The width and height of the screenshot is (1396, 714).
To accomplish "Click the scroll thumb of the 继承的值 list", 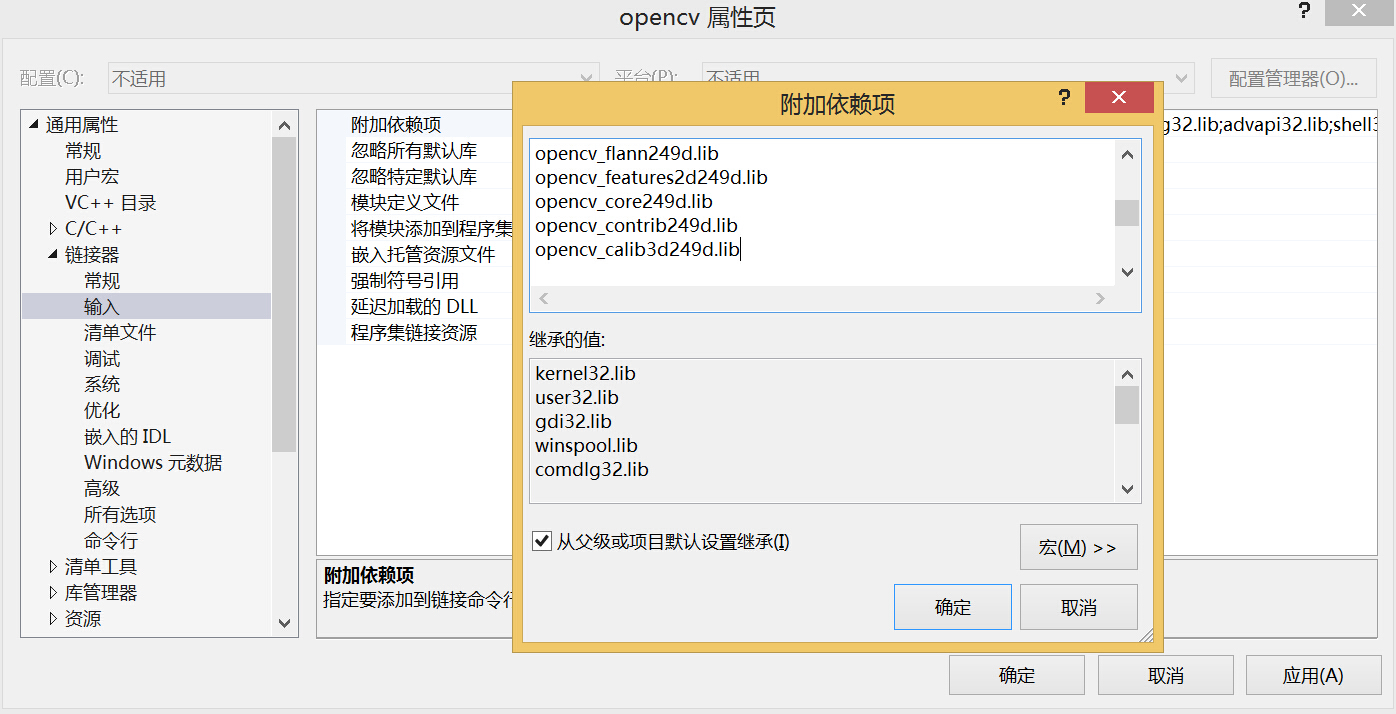I will coord(1127,405).
